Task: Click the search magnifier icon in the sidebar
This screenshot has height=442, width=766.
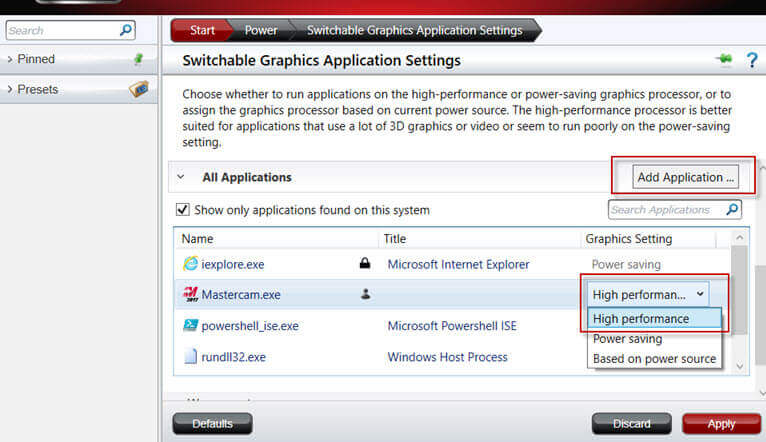Action: [x=126, y=31]
